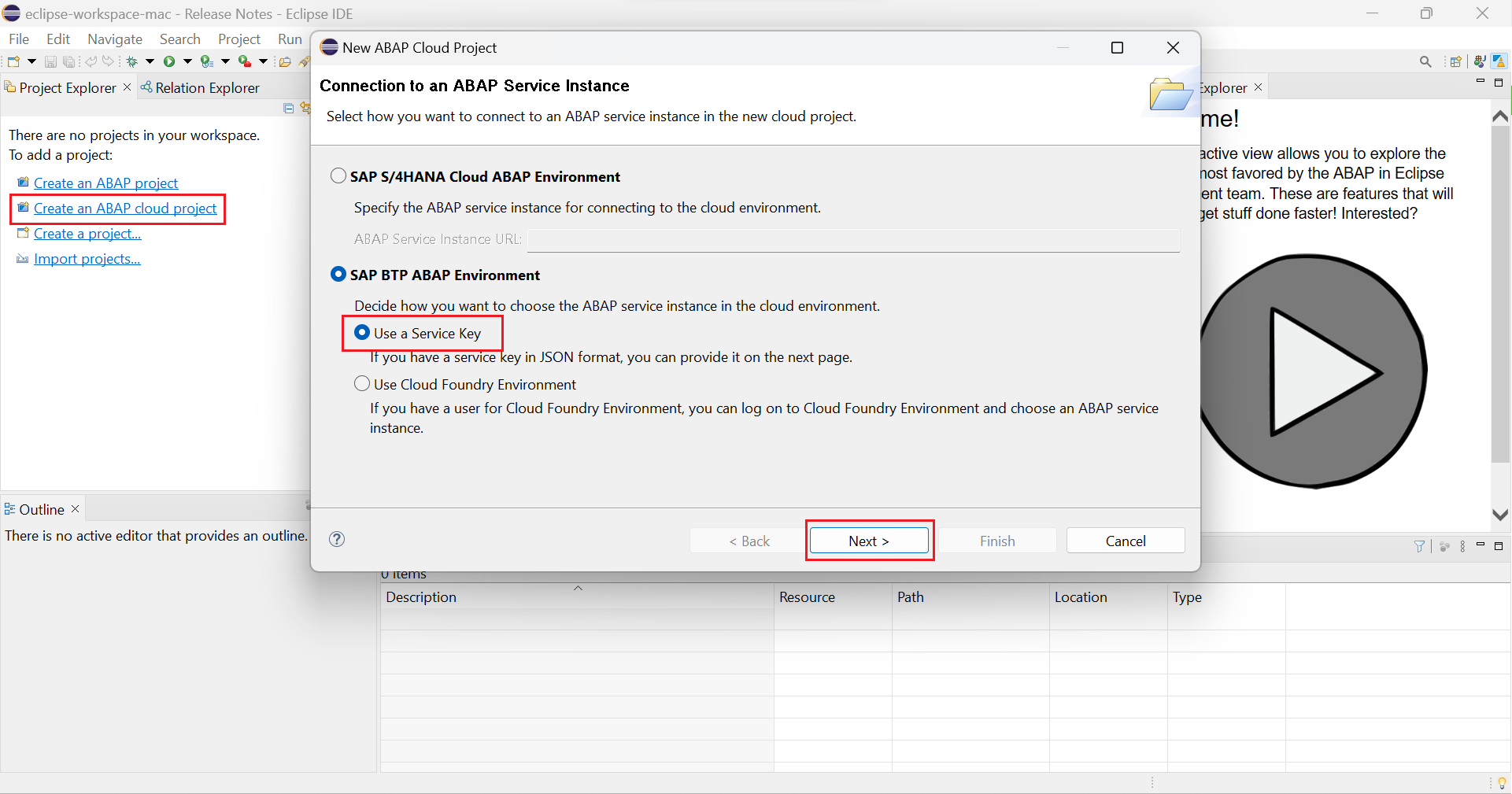Select Use a Service Key radio

(362, 332)
